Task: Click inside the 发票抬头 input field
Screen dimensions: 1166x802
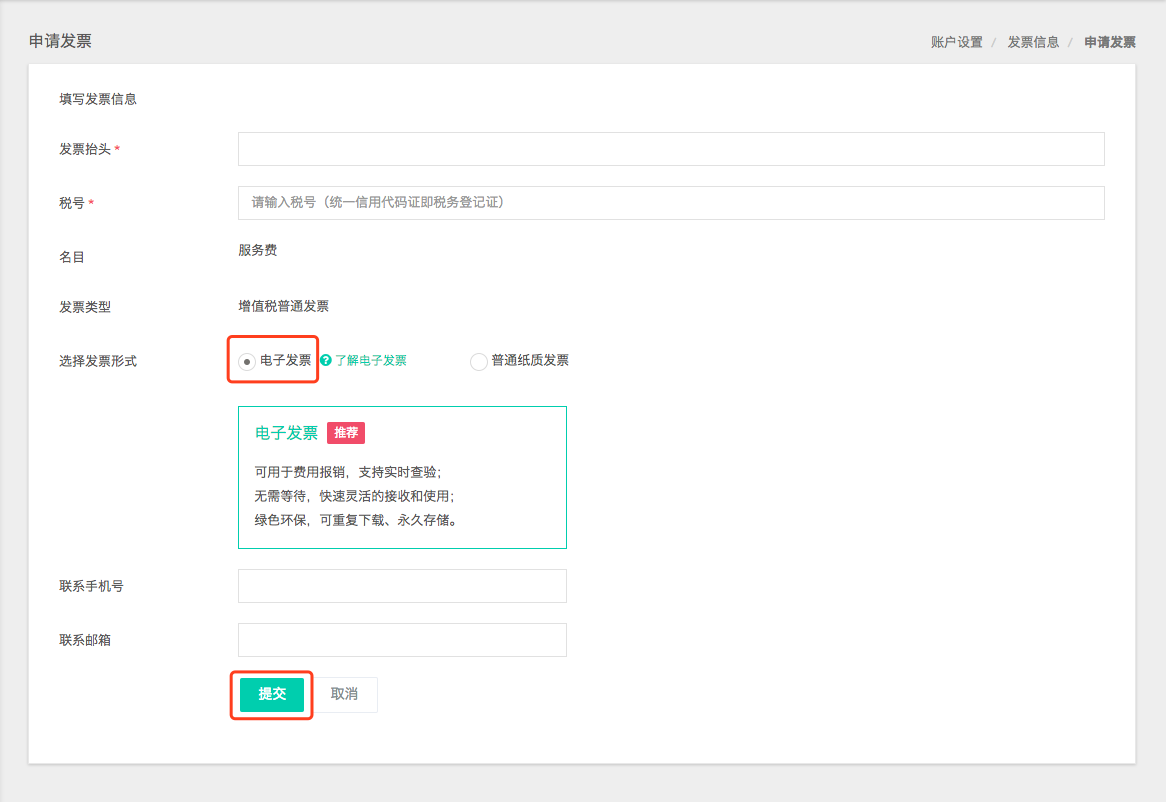Action: [x=670, y=148]
